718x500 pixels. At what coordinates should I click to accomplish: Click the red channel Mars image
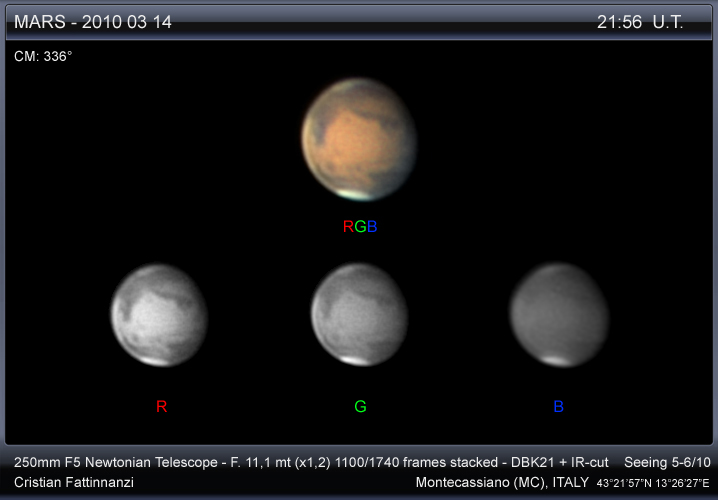159,315
